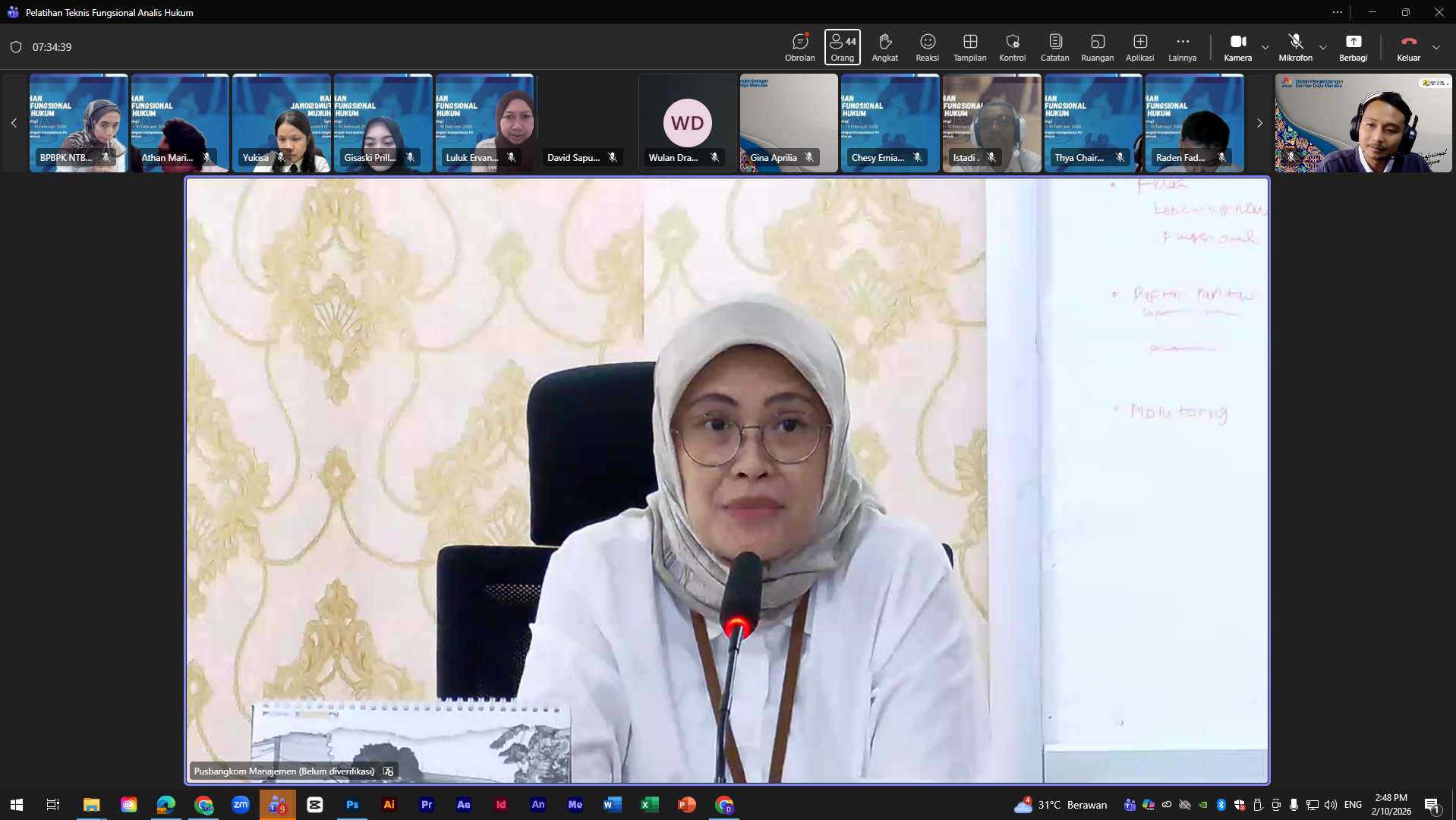
Task: Expand the Mikrofon device options arrow
Action: (1323, 47)
